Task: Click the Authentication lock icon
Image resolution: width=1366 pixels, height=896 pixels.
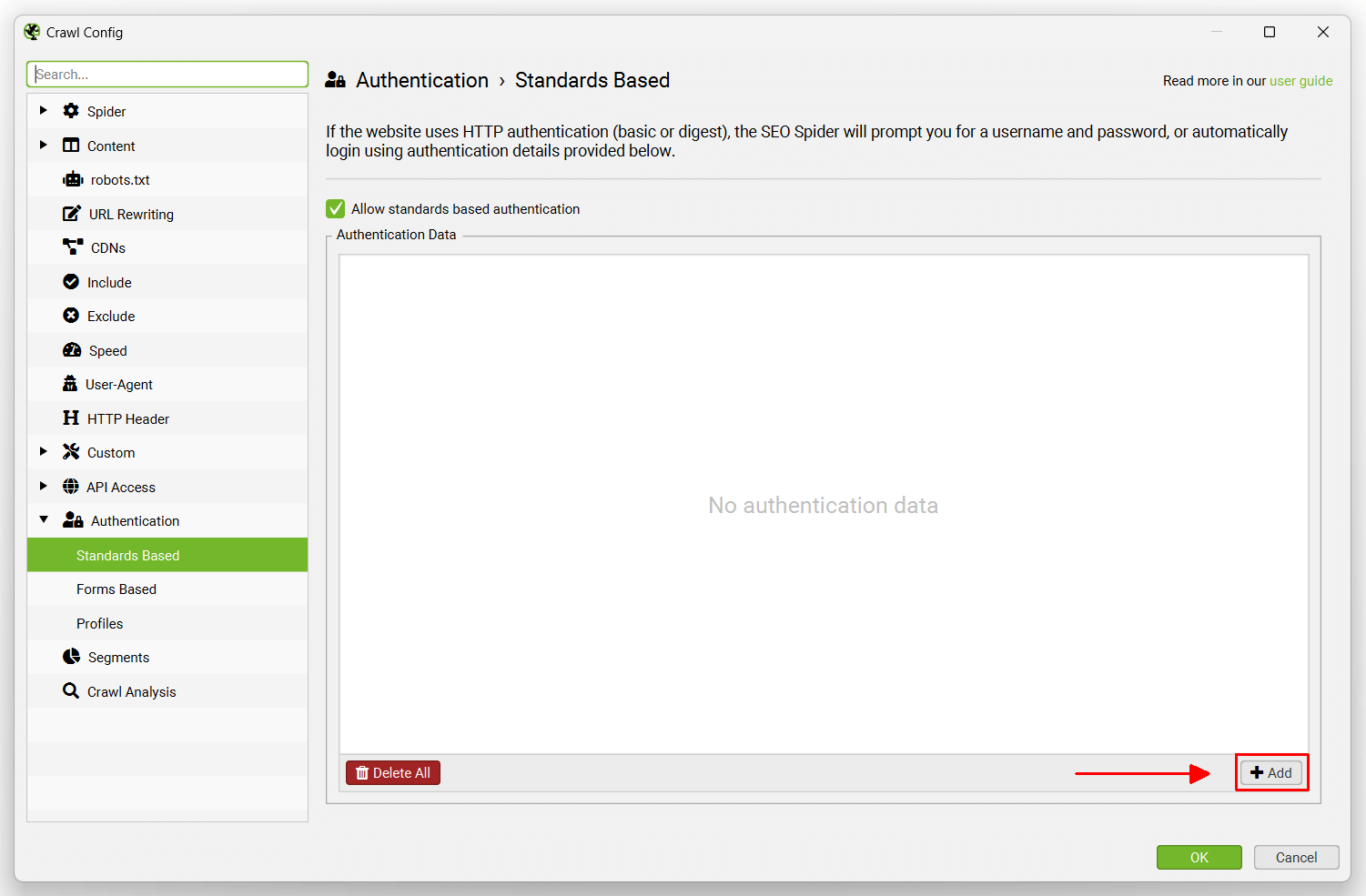Action: pos(72,519)
